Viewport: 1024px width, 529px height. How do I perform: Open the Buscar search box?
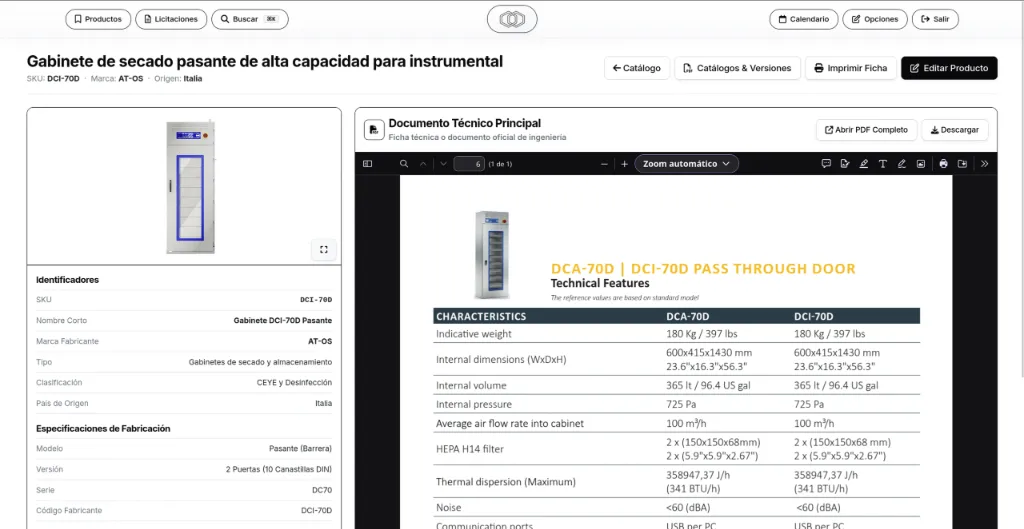(x=249, y=20)
